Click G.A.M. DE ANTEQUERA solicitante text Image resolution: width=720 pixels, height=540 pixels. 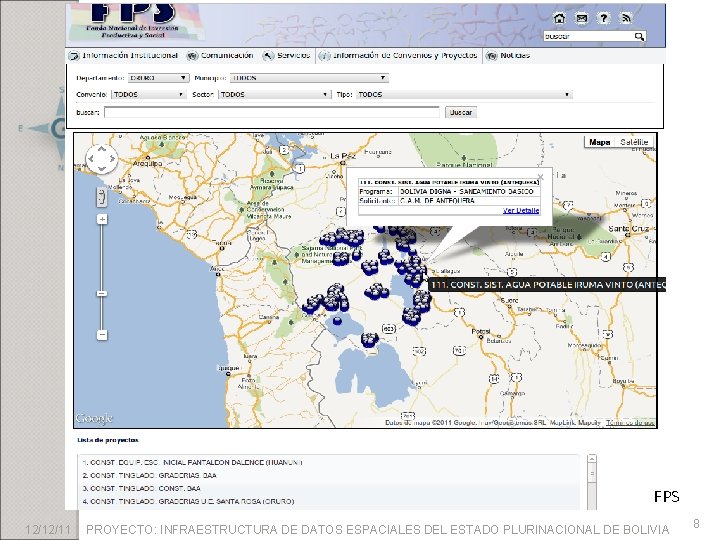pos(437,201)
